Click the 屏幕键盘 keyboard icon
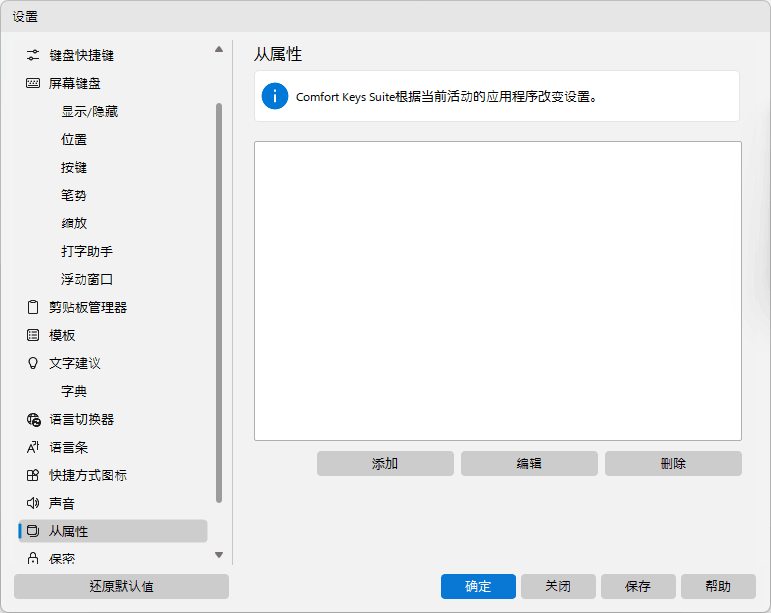Viewport: 771px width, 613px height. click(x=33, y=83)
